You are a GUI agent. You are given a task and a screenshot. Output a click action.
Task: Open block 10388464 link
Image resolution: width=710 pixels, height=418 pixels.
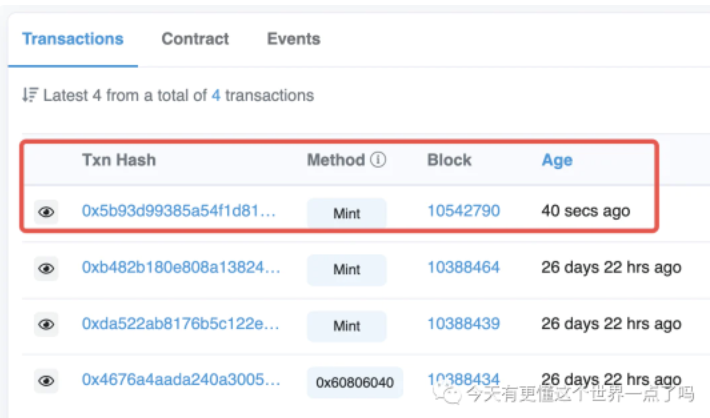[464, 267]
